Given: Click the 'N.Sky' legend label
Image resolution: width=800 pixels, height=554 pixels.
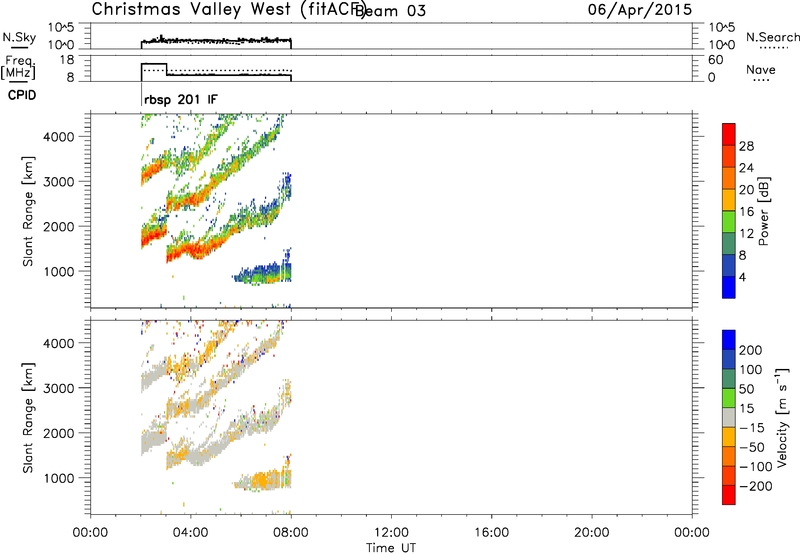Looking at the screenshot, I should 19,37.
